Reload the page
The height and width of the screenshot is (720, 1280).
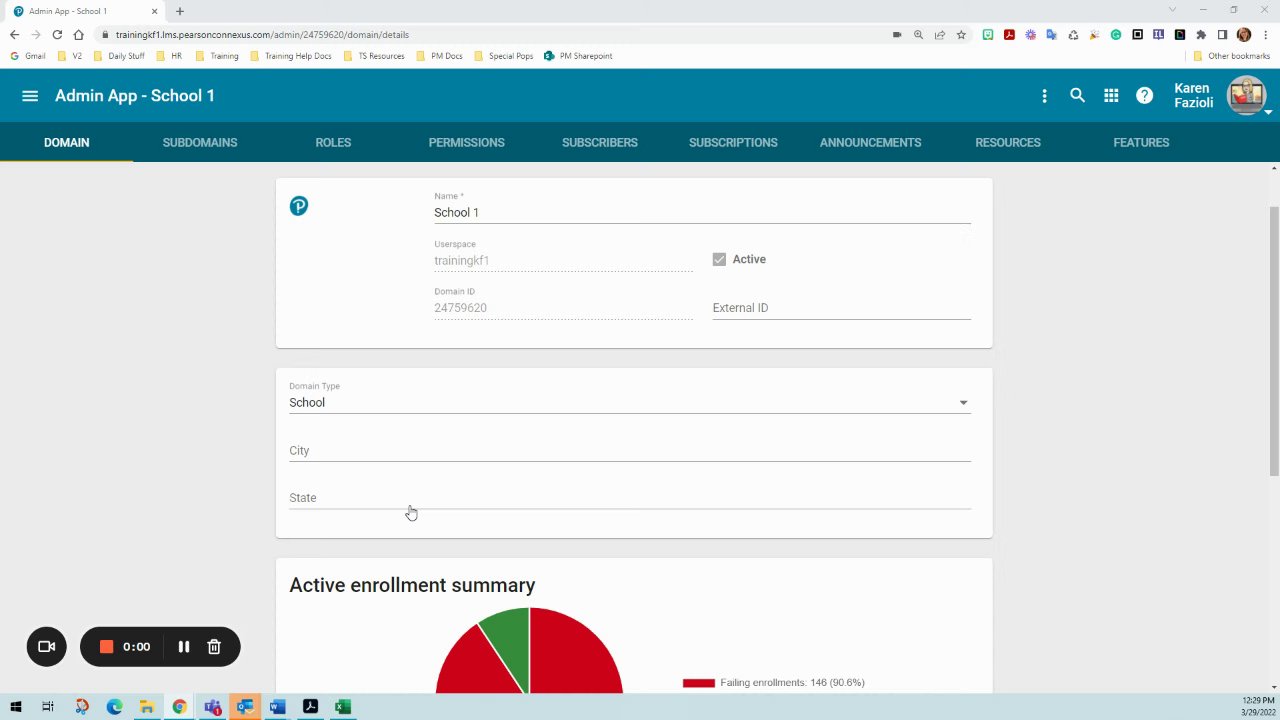coord(57,34)
